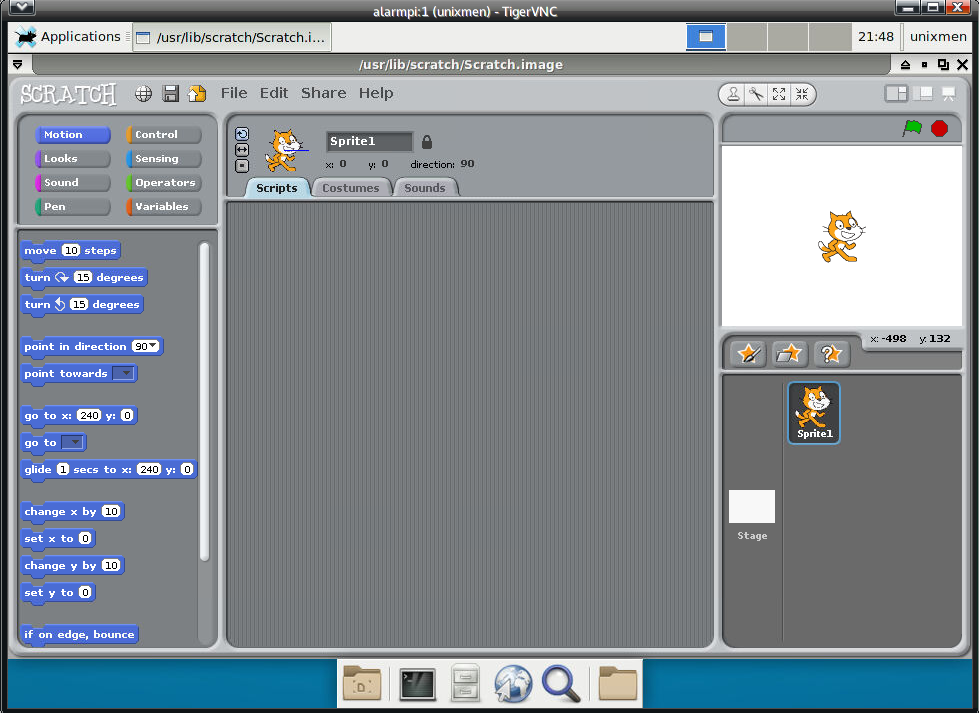Select the Operators block category
The width and height of the screenshot is (979, 713).
pyautogui.click(x=164, y=182)
